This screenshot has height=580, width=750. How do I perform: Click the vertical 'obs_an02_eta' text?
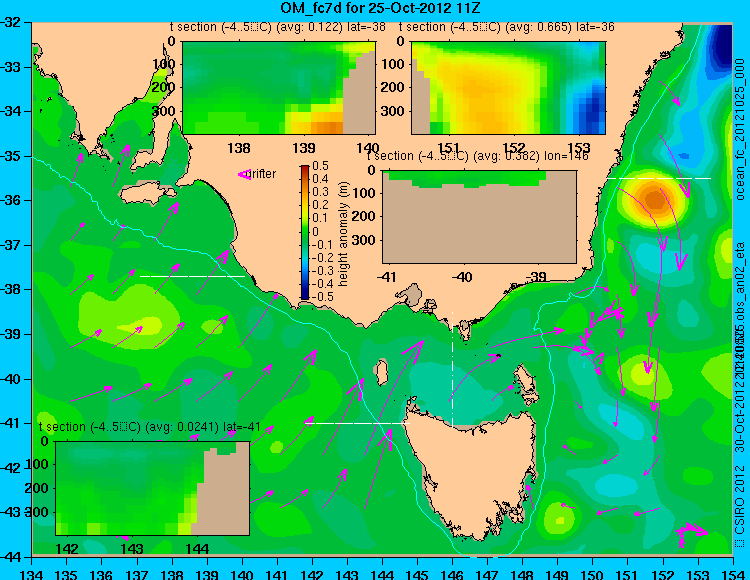coord(740,282)
